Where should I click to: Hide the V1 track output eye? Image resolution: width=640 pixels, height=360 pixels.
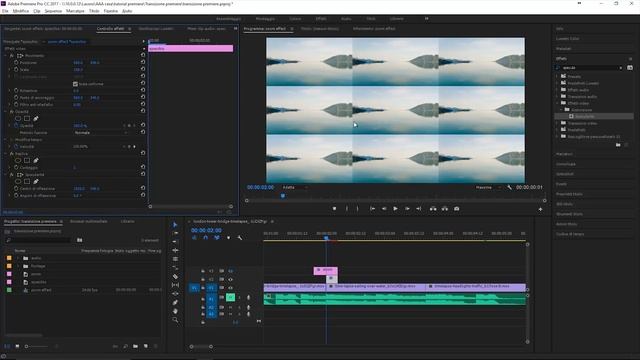point(230,288)
